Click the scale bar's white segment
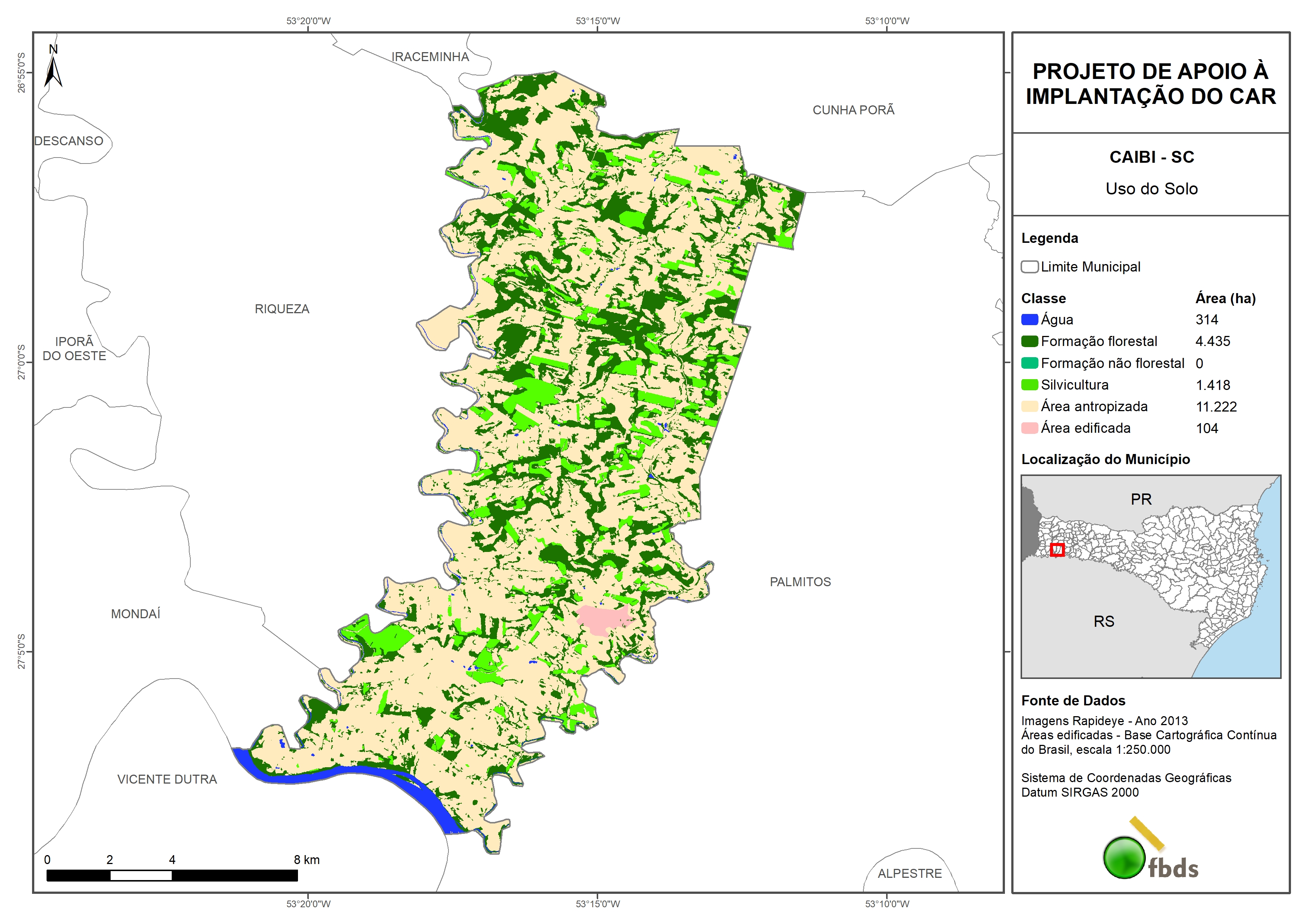The image size is (1307, 924). (x=140, y=876)
